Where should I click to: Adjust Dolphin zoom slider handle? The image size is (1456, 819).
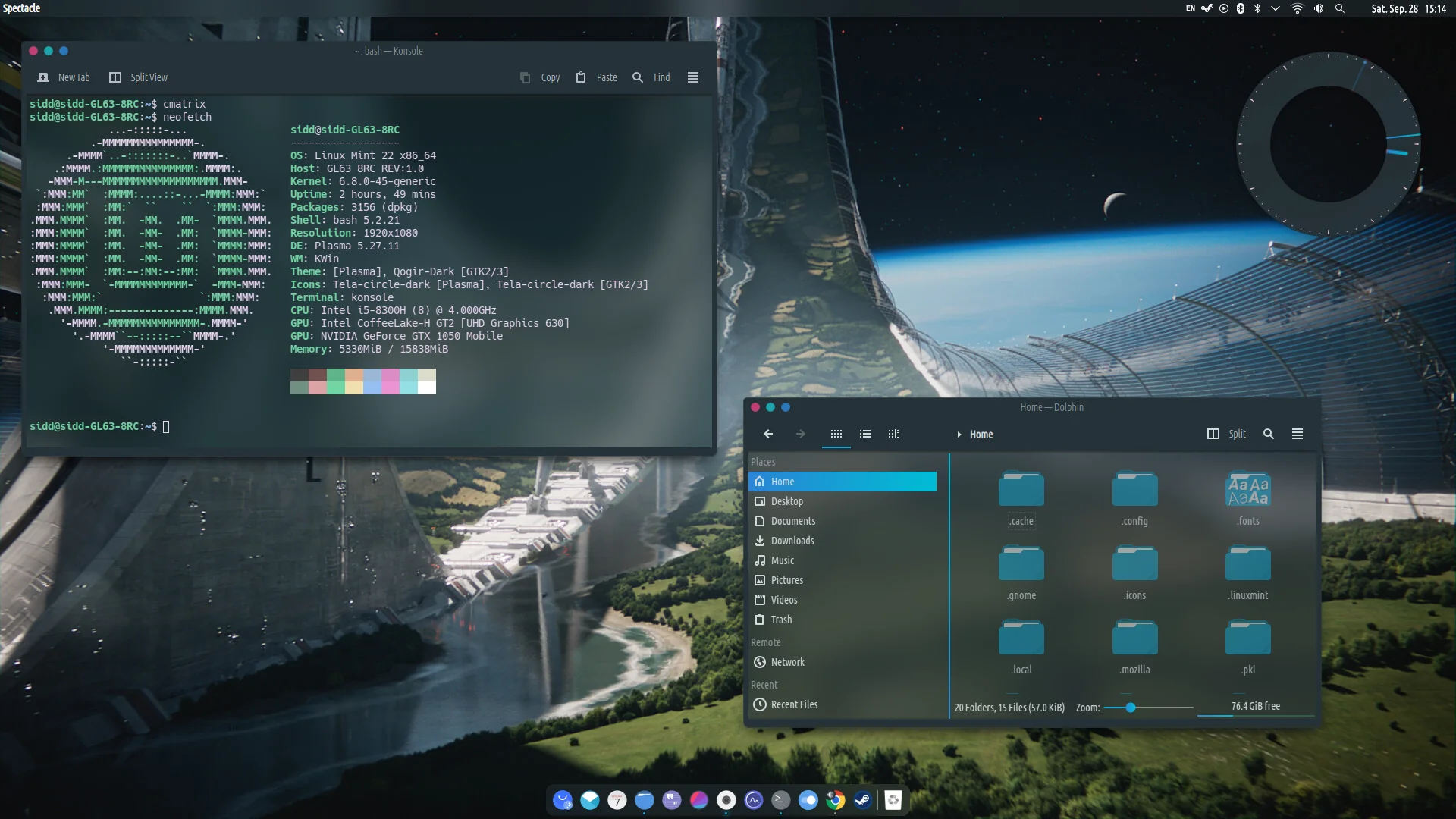pos(1131,708)
